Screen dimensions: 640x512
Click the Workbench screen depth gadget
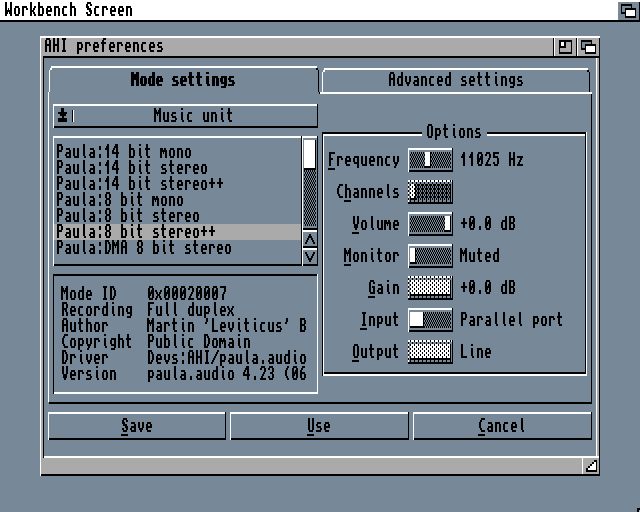tap(628, 10)
